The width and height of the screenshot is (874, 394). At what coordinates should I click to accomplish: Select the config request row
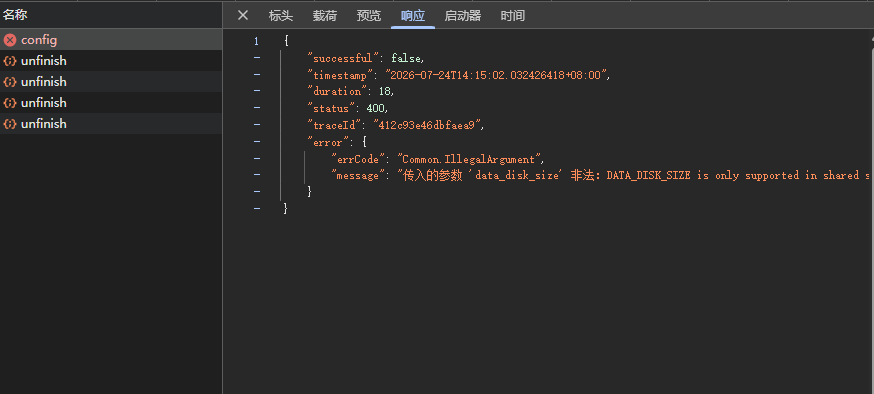[111, 40]
